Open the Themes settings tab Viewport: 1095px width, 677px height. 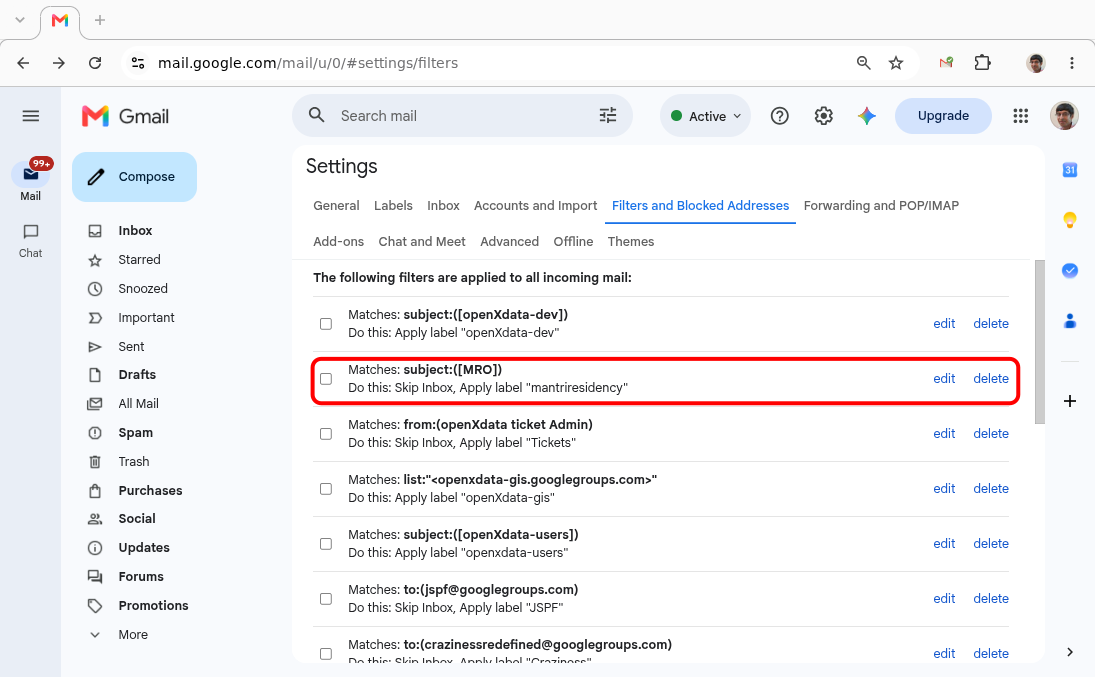[631, 241]
